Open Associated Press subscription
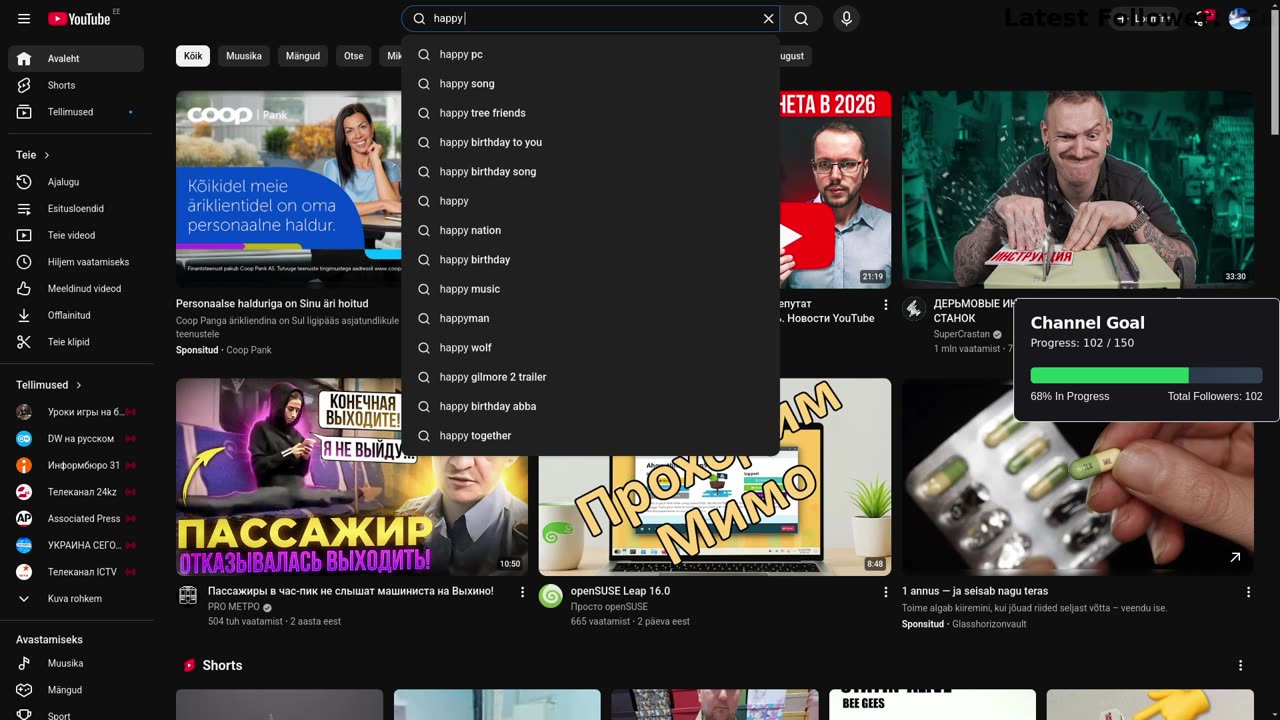 point(76,519)
